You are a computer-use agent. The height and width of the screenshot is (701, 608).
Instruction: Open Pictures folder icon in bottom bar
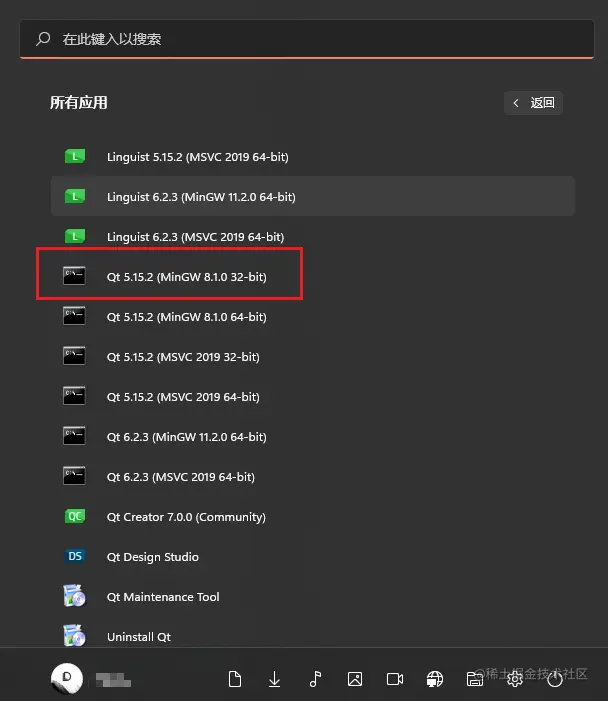(x=355, y=679)
